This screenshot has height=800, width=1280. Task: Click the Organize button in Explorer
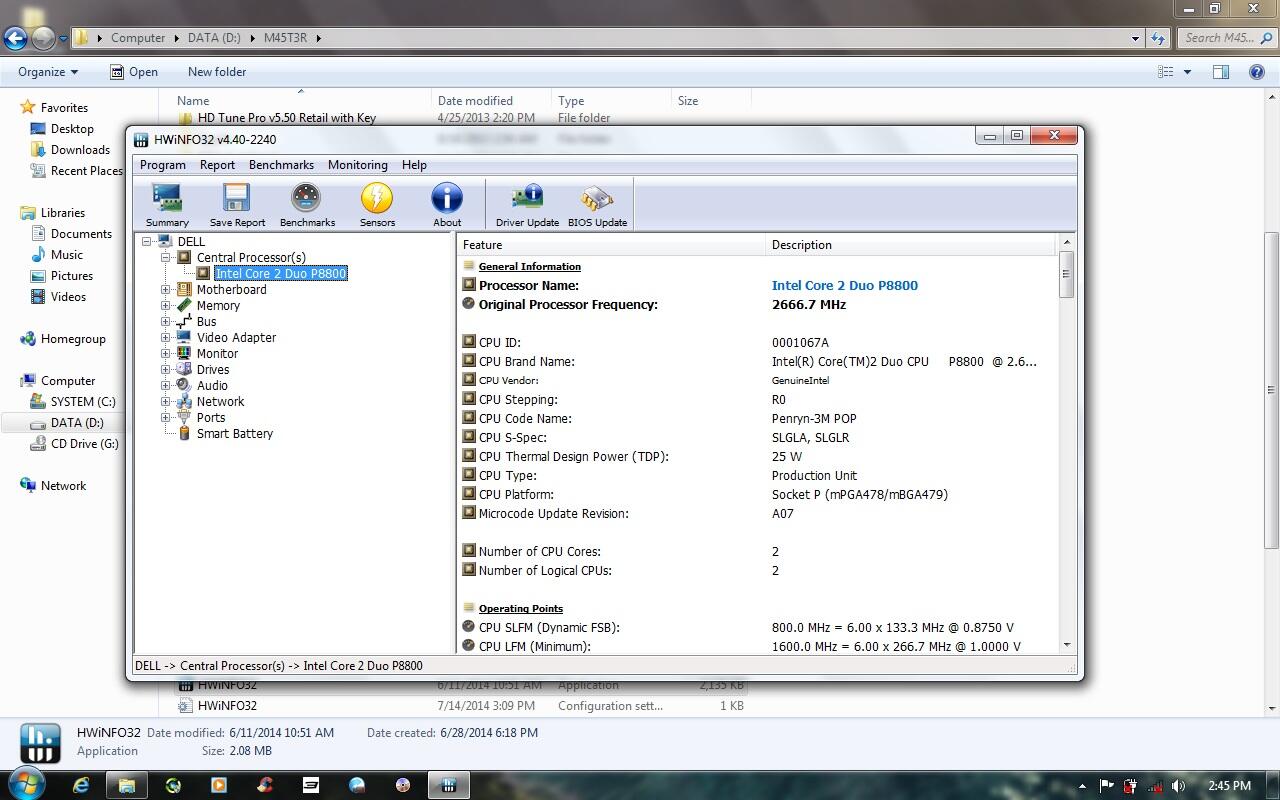48,72
